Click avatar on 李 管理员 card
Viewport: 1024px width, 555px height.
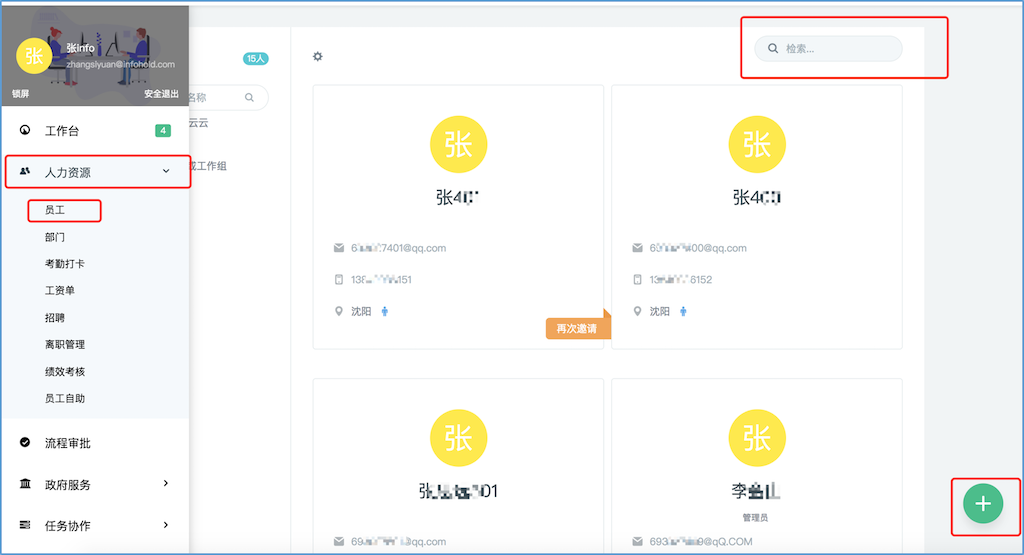757,438
